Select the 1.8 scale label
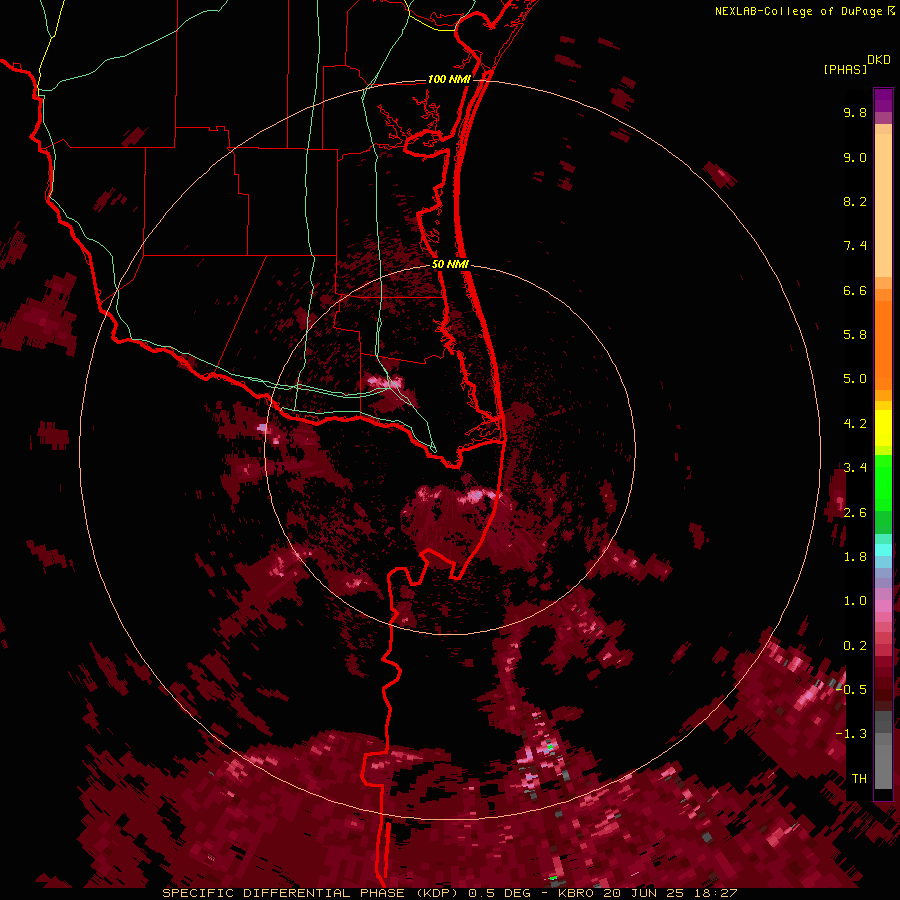 click(855, 557)
